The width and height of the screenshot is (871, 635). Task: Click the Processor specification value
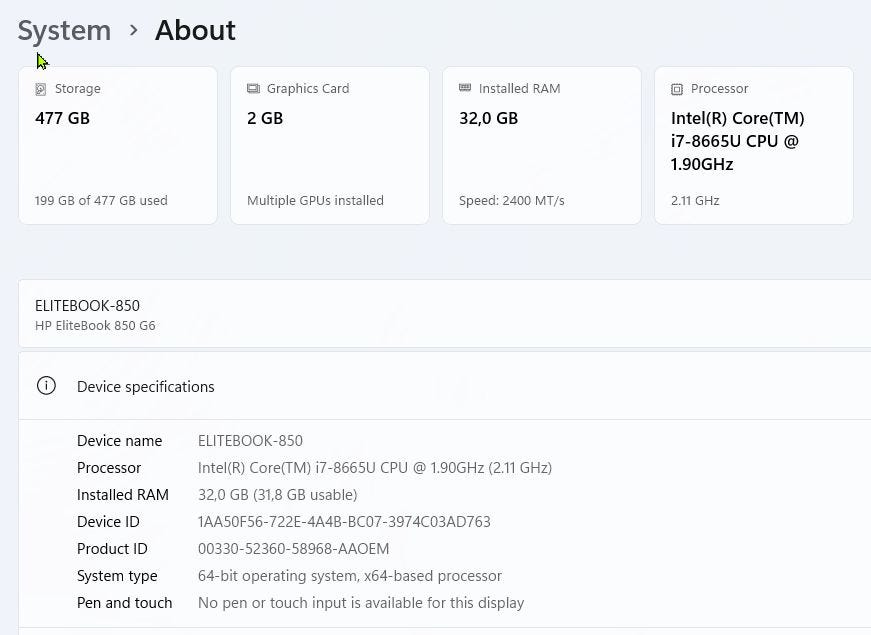tap(374, 468)
